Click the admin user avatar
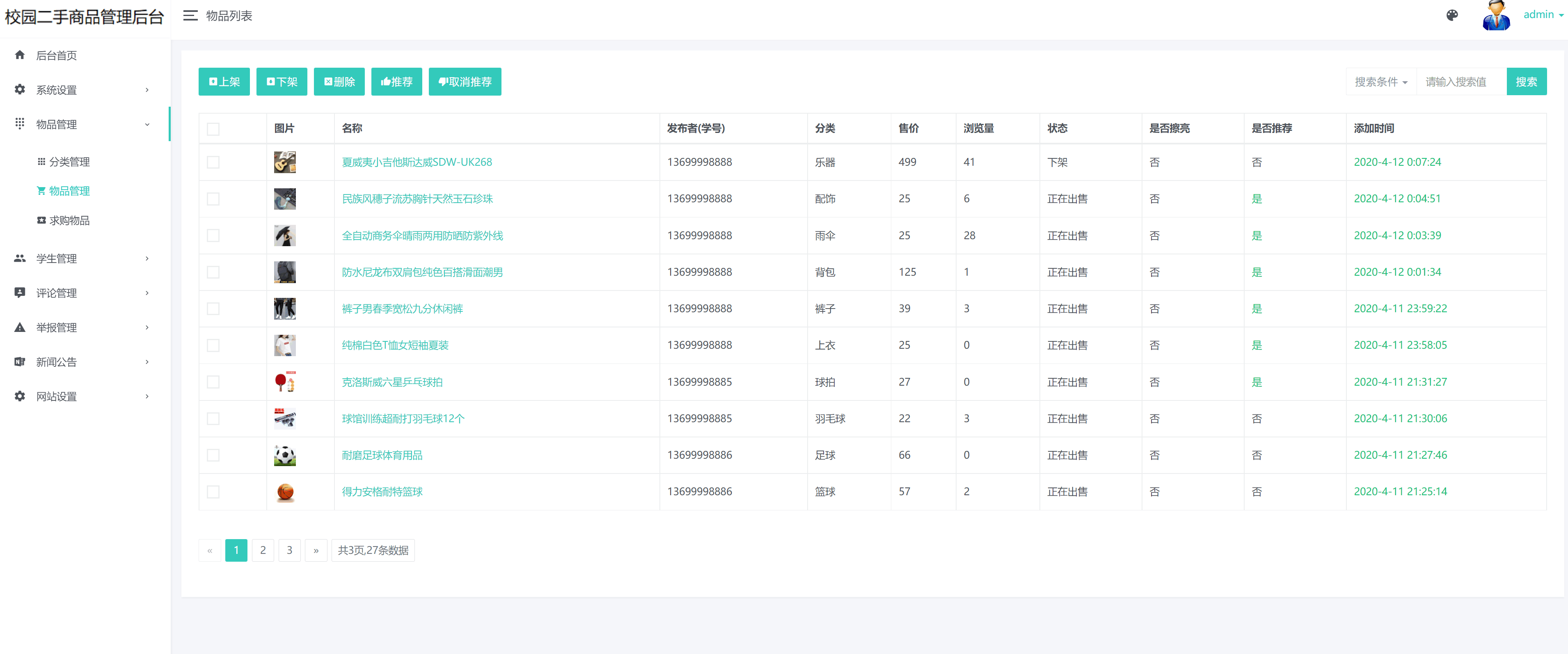Image resolution: width=1568 pixels, height=654 pixels. 1496,16
